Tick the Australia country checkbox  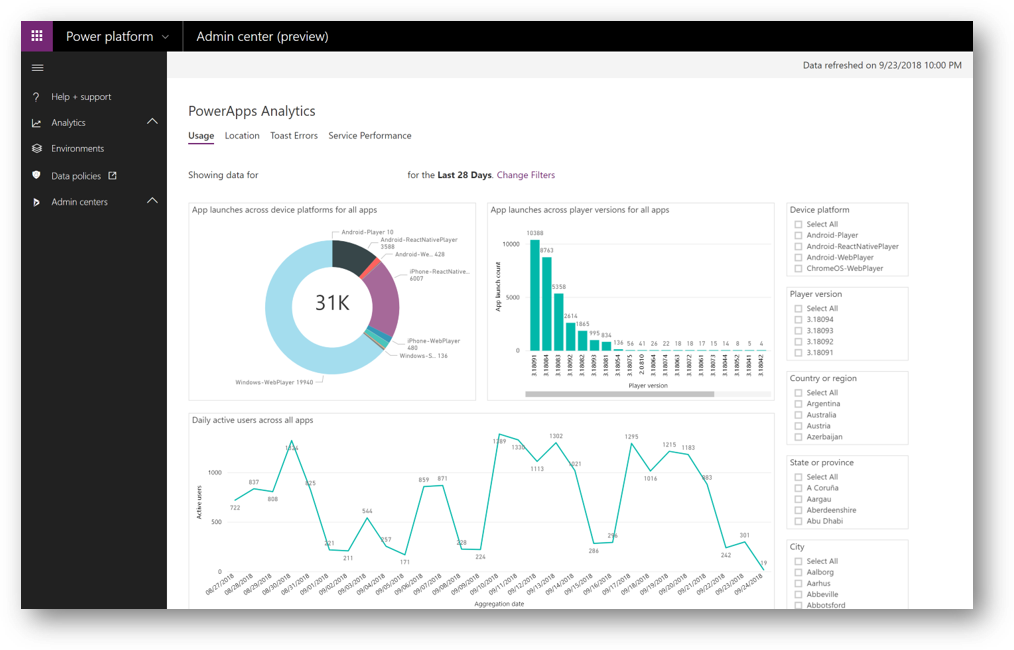click(798, 415)
